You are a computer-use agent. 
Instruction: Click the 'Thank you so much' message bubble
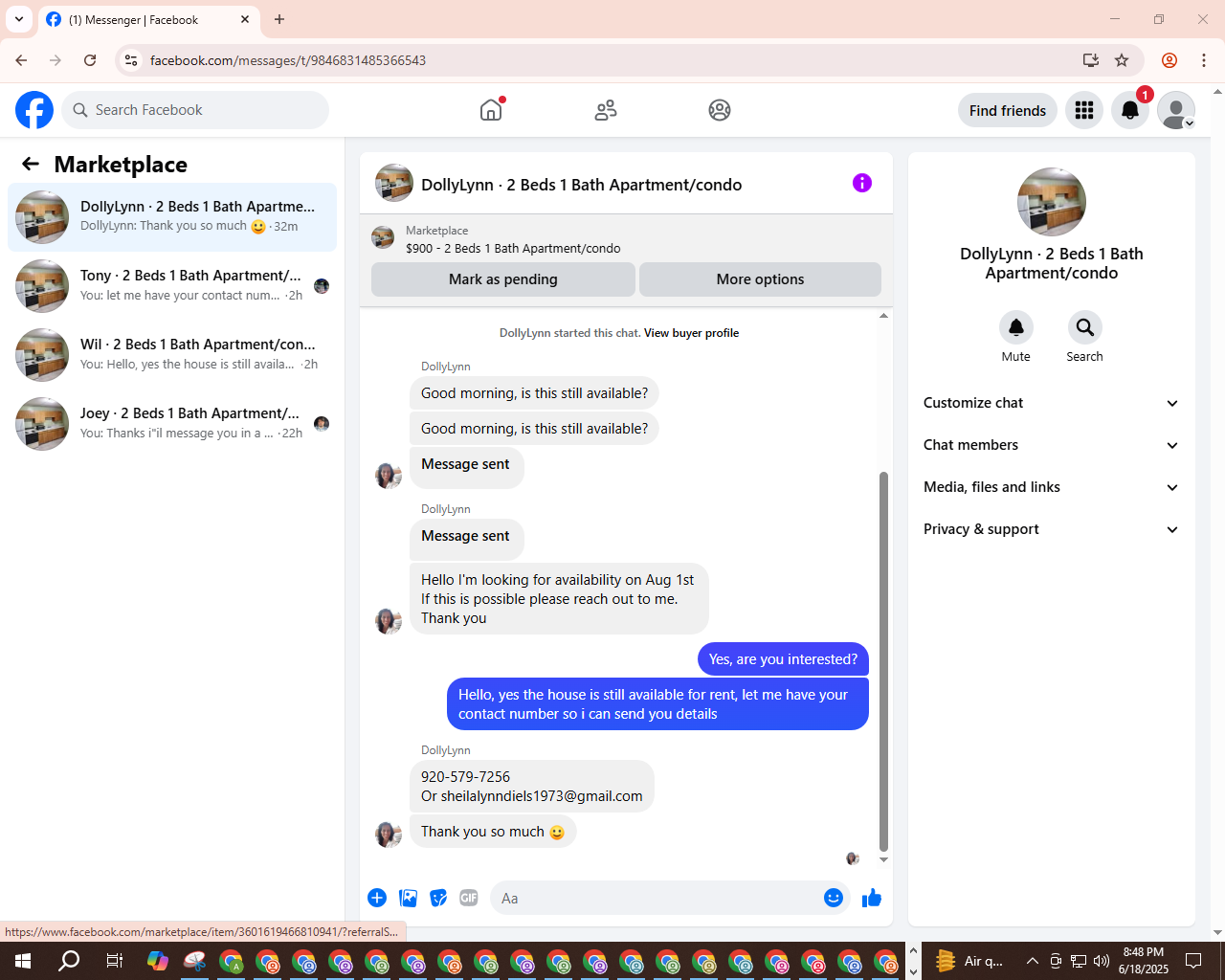point(493,832)
